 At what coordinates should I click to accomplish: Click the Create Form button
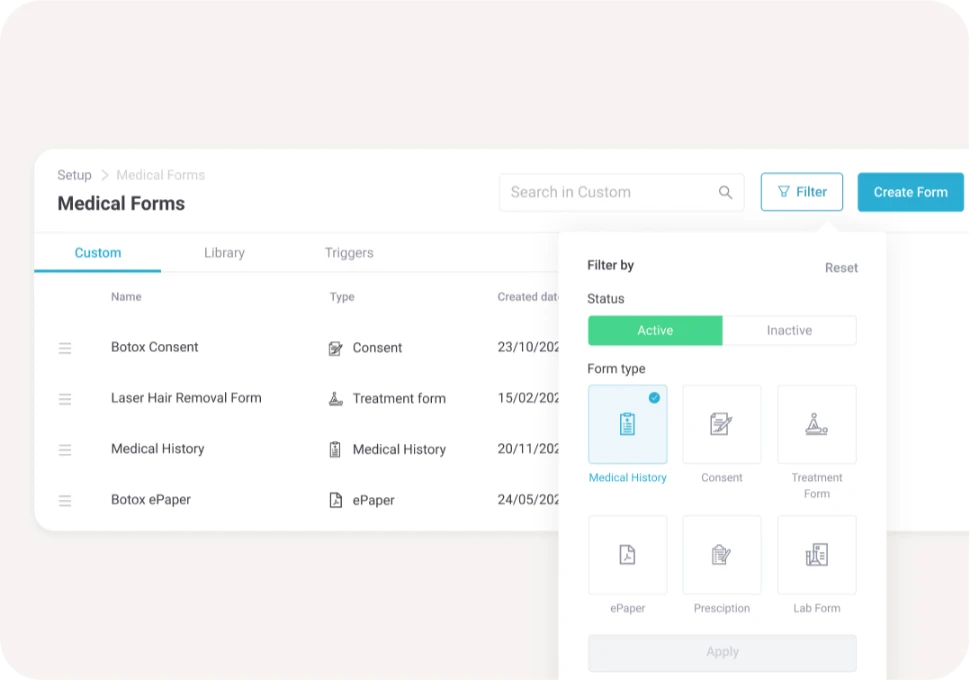pos(910,192)
